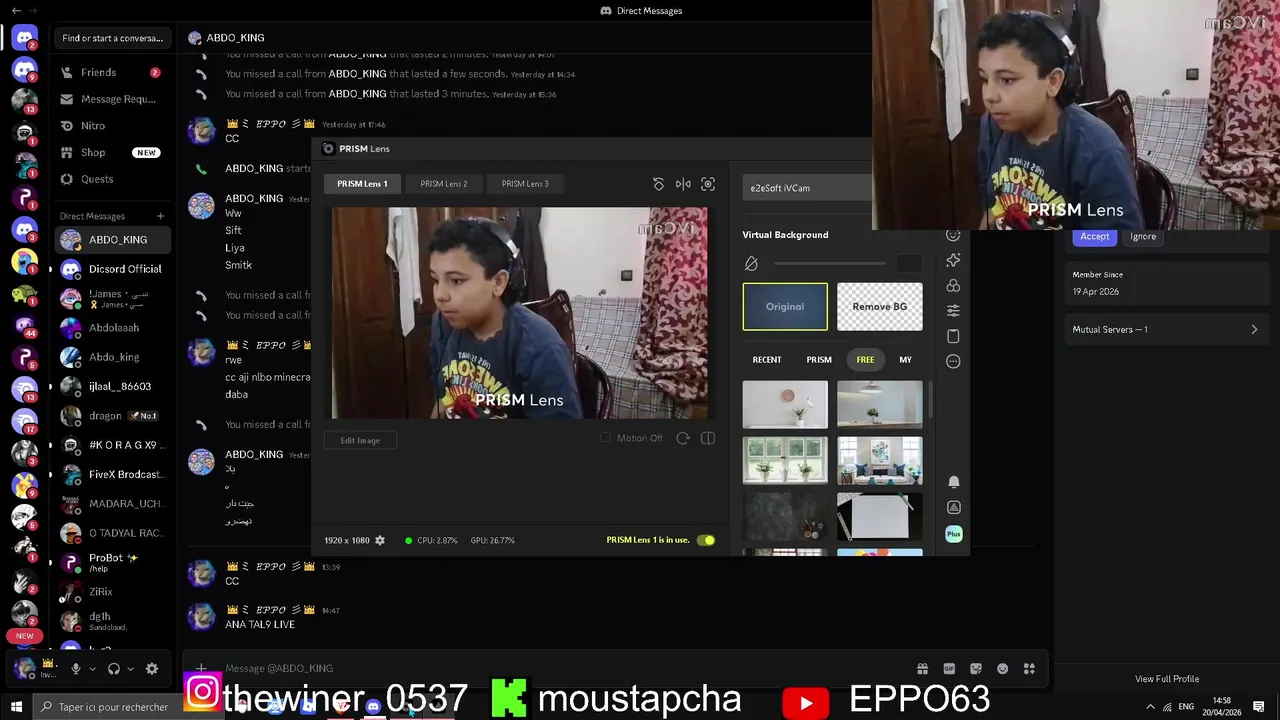The height and width of the screenshot is (720, 1280).
Task: Select FREE backgrounds tab
Action: click(x=865, y=360)
